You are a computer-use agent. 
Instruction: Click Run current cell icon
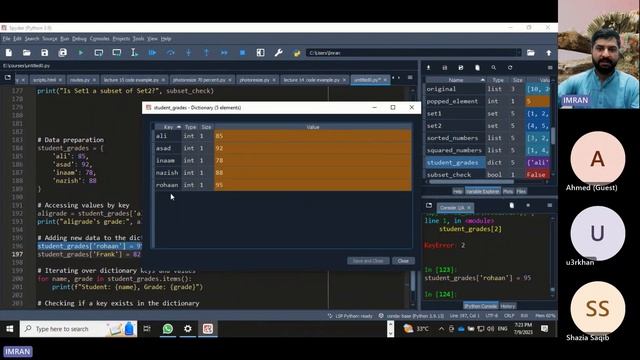pos(99,53)
